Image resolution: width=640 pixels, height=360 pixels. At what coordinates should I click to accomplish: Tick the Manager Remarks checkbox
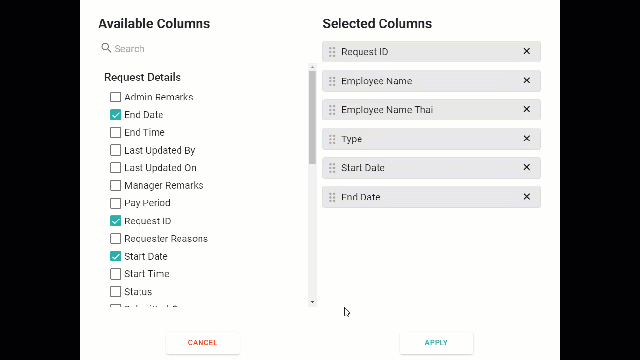click(116, 185)
